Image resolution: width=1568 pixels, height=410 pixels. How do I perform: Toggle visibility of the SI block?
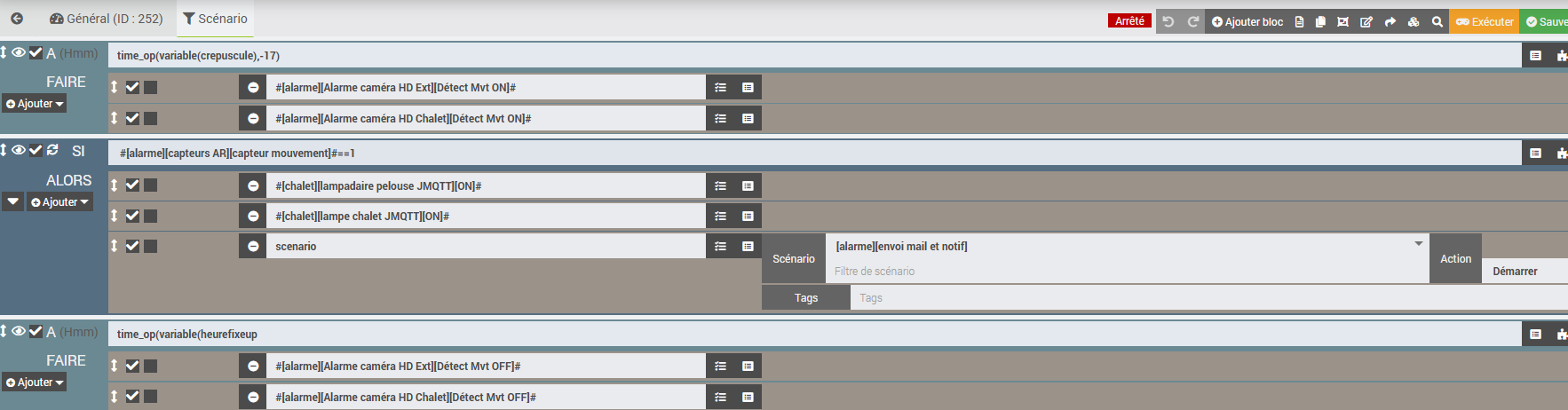[x=18, y=150]
